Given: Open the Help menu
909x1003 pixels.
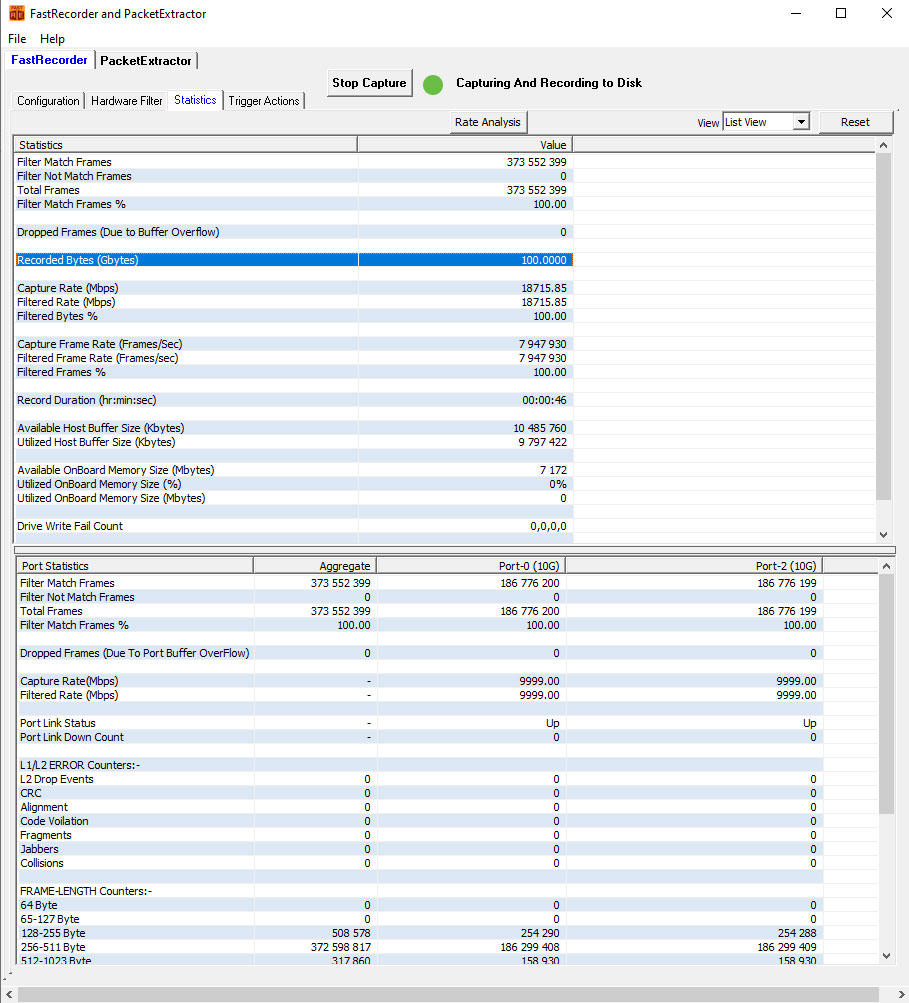Looking at the screenshot, I should click(52, 39).
